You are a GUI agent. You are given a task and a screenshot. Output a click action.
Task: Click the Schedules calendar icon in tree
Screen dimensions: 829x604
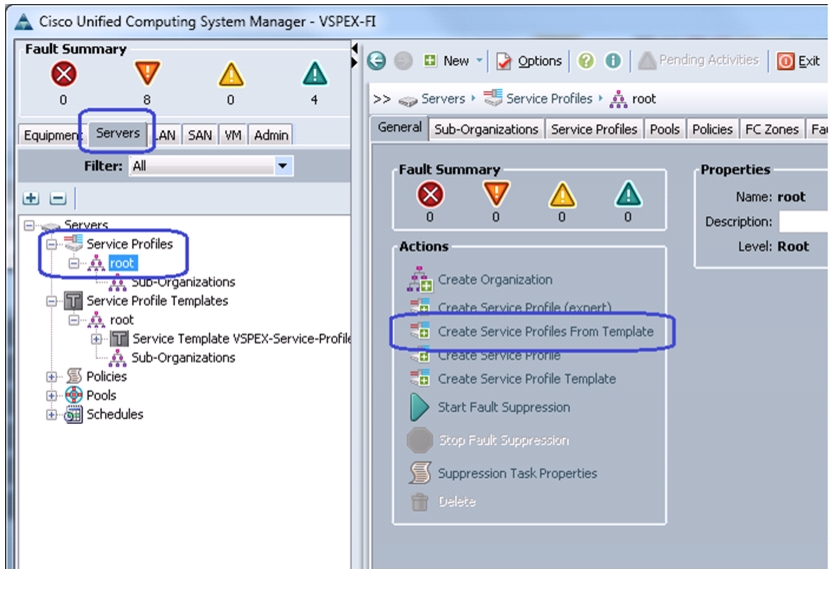73,415
